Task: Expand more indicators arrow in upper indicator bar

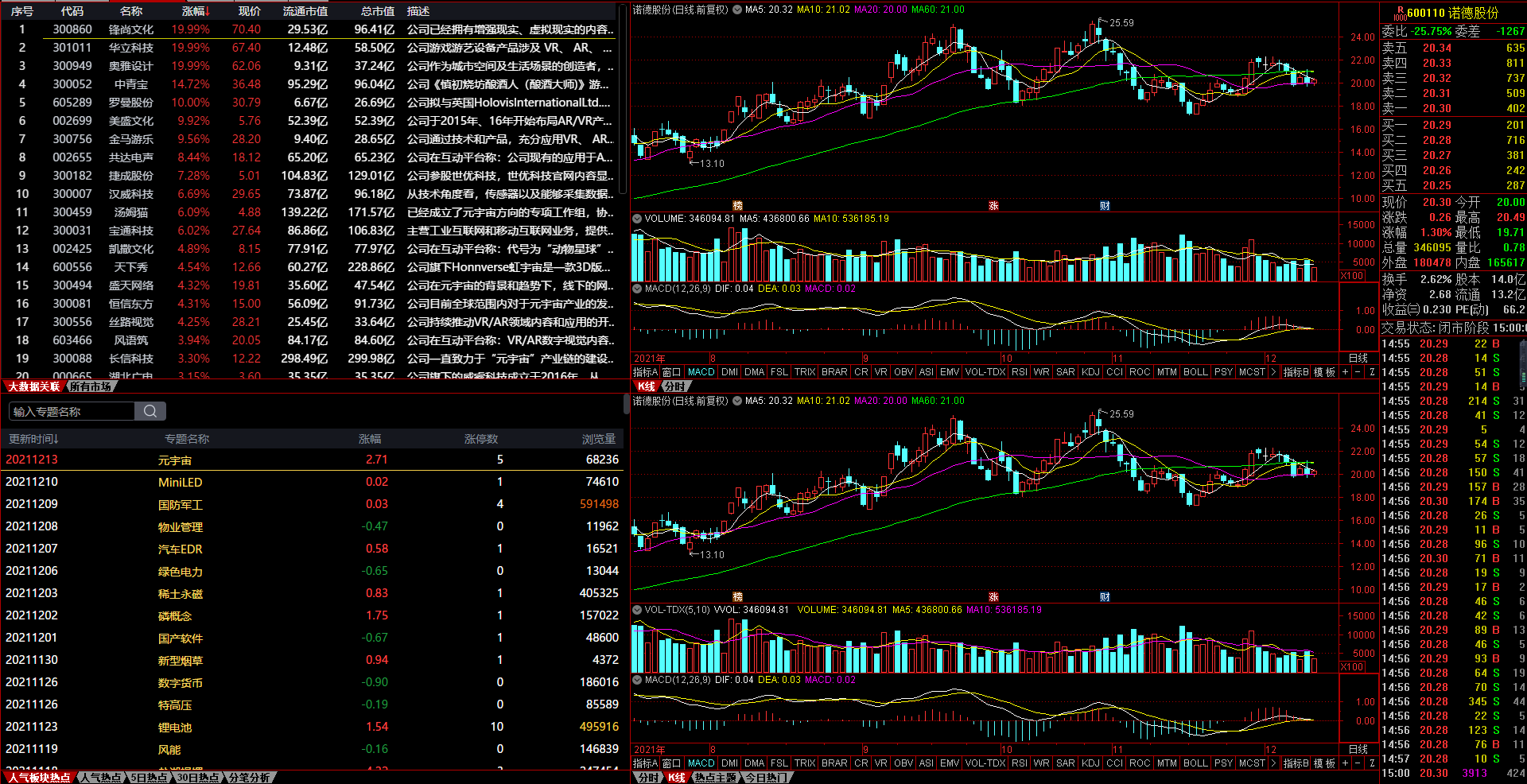Action: [1273, 372]
